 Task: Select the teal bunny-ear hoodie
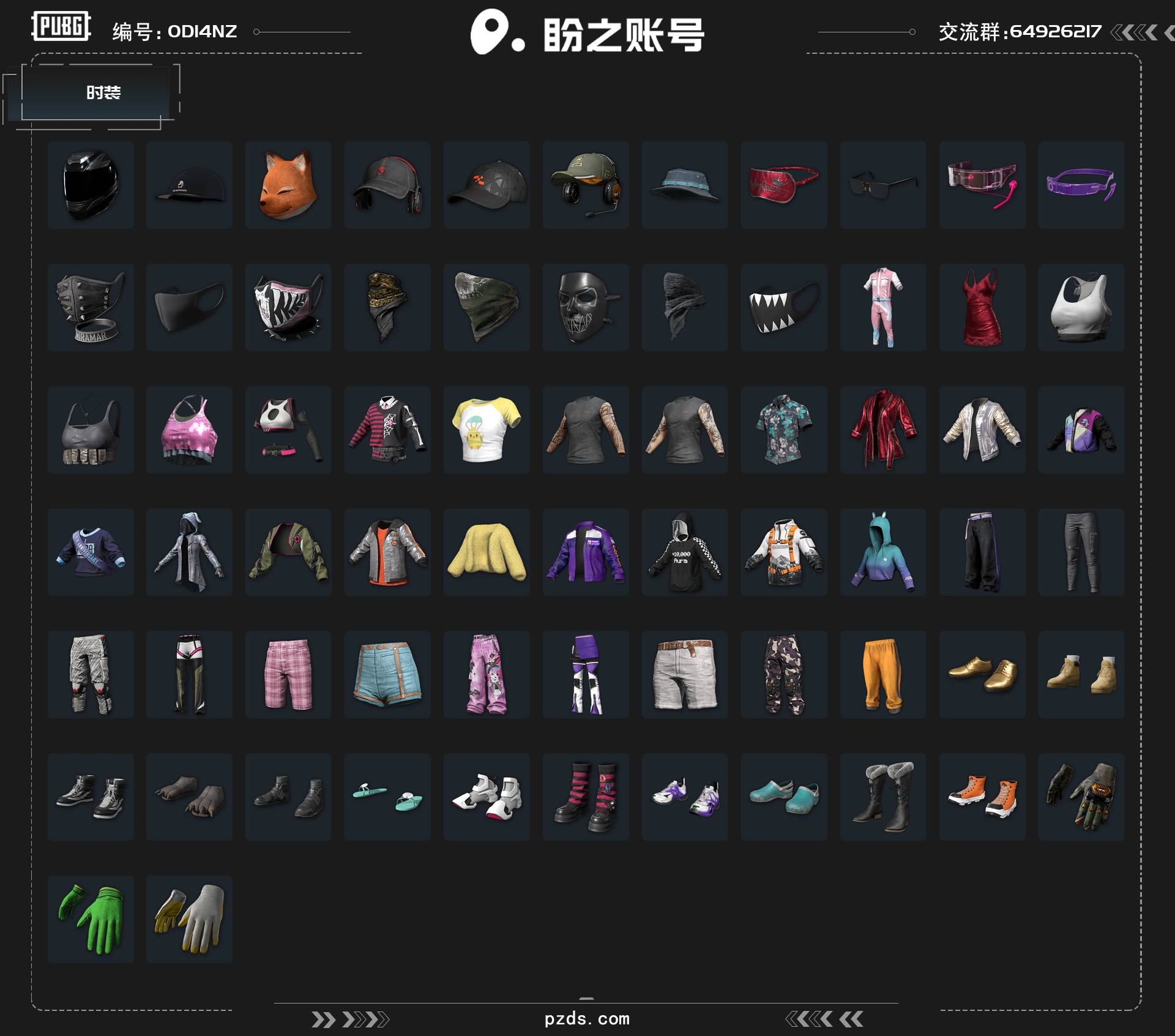pos(883,552)
